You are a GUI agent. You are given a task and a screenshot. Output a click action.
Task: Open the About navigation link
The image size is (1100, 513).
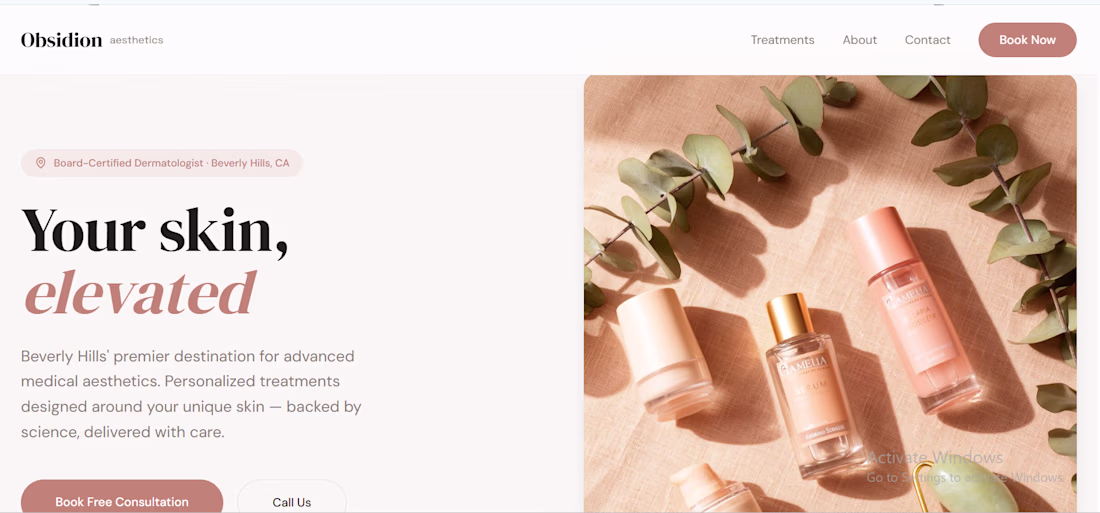859,40
